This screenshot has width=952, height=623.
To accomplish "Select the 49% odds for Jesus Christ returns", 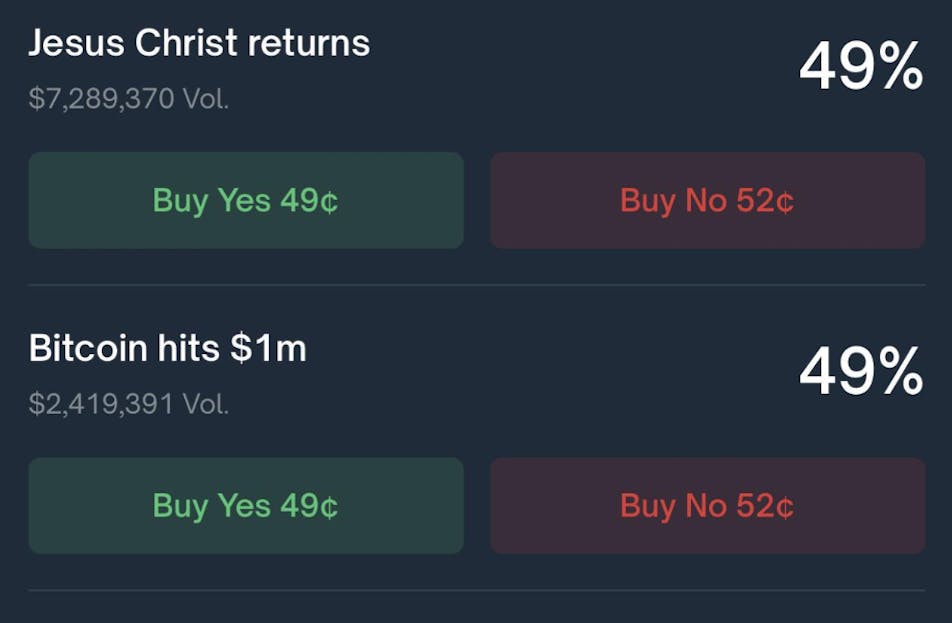I will click(x=860, y=68).
